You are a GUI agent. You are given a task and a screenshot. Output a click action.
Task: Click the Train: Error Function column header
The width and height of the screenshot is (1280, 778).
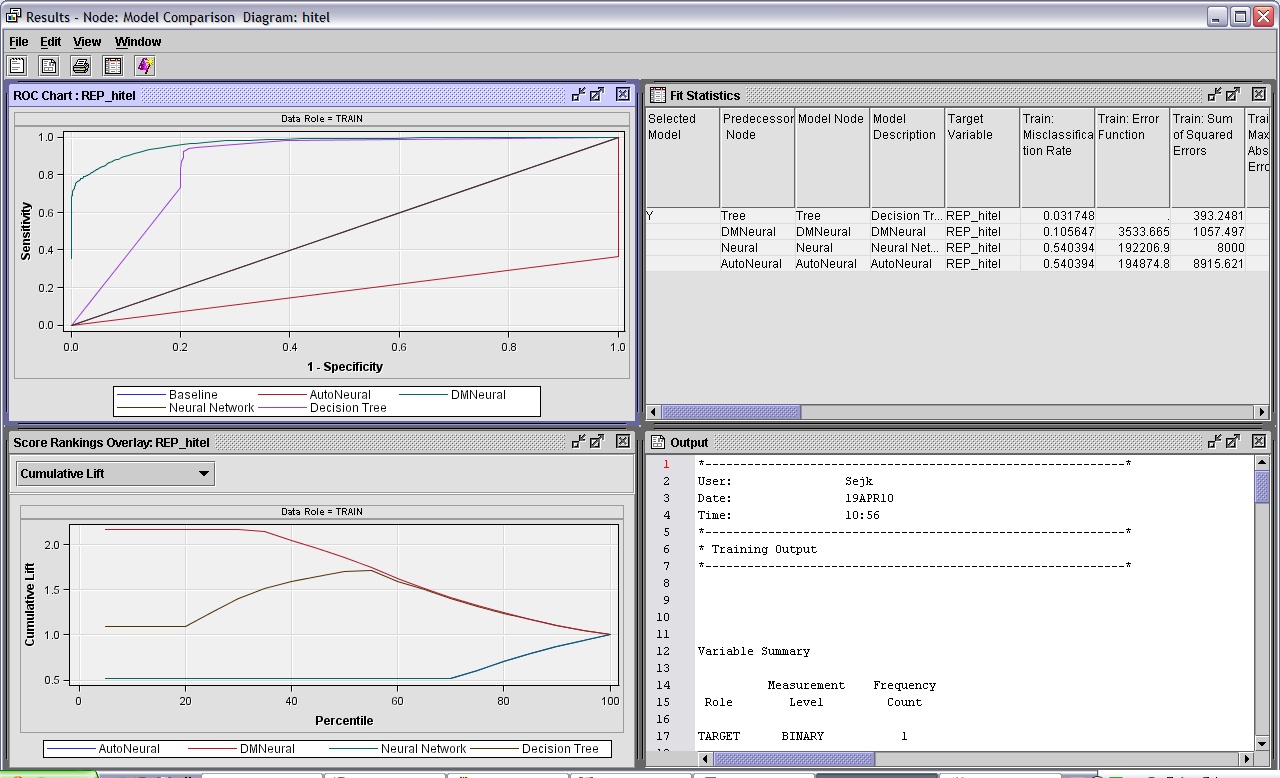click(x=1132, y=158)
